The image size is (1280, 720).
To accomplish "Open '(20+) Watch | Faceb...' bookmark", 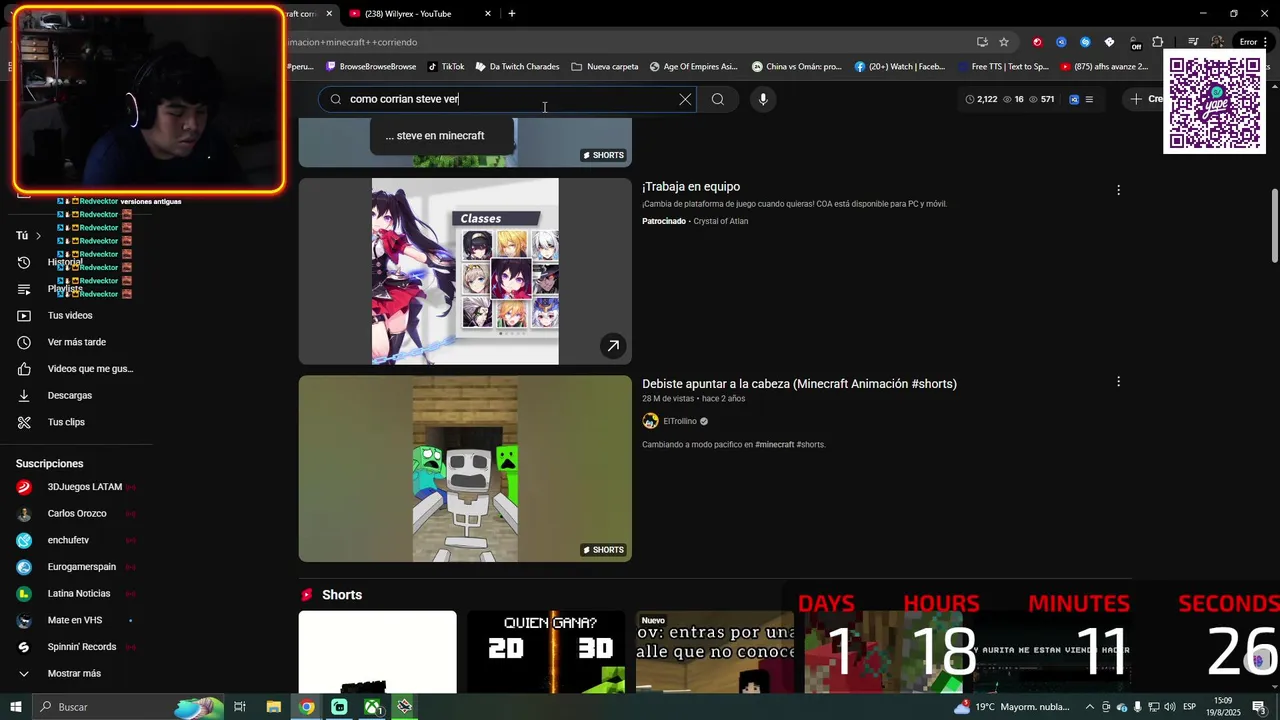I will 900,67.
